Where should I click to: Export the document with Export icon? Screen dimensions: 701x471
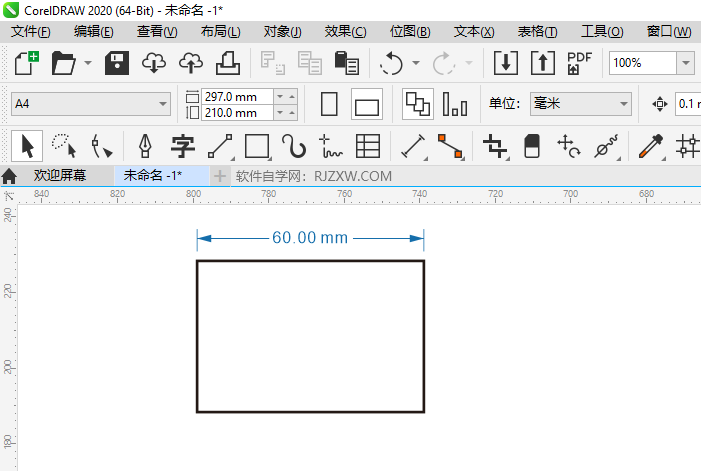[x=543, y=63]
